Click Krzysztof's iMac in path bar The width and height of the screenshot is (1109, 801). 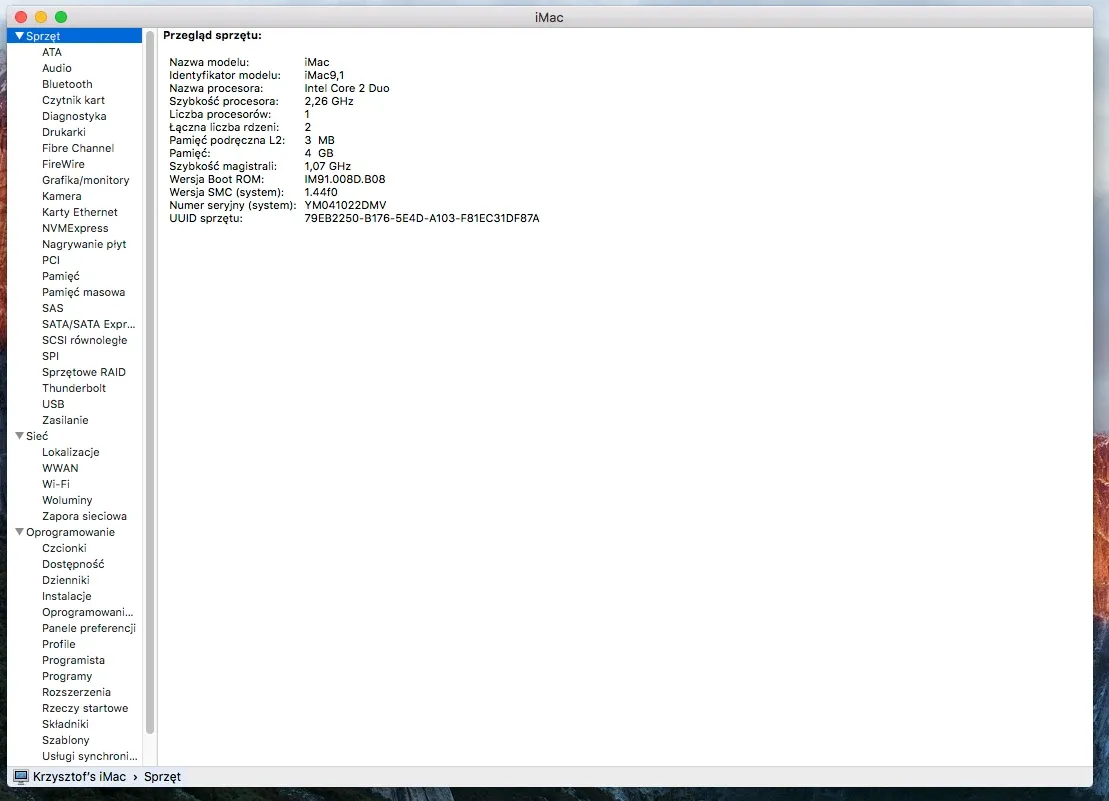tap(79, 776)
